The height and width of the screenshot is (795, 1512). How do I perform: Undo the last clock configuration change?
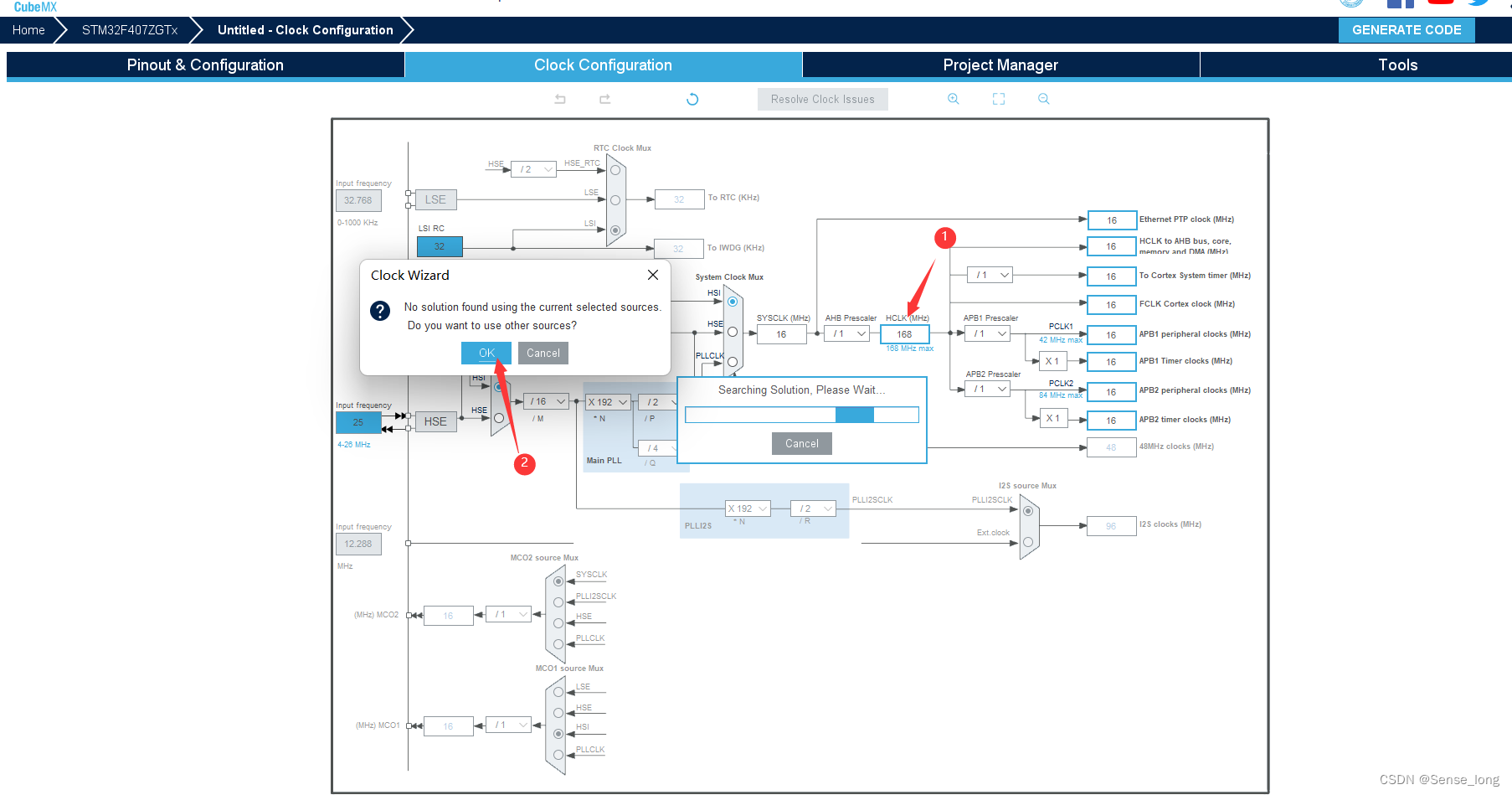560,99
